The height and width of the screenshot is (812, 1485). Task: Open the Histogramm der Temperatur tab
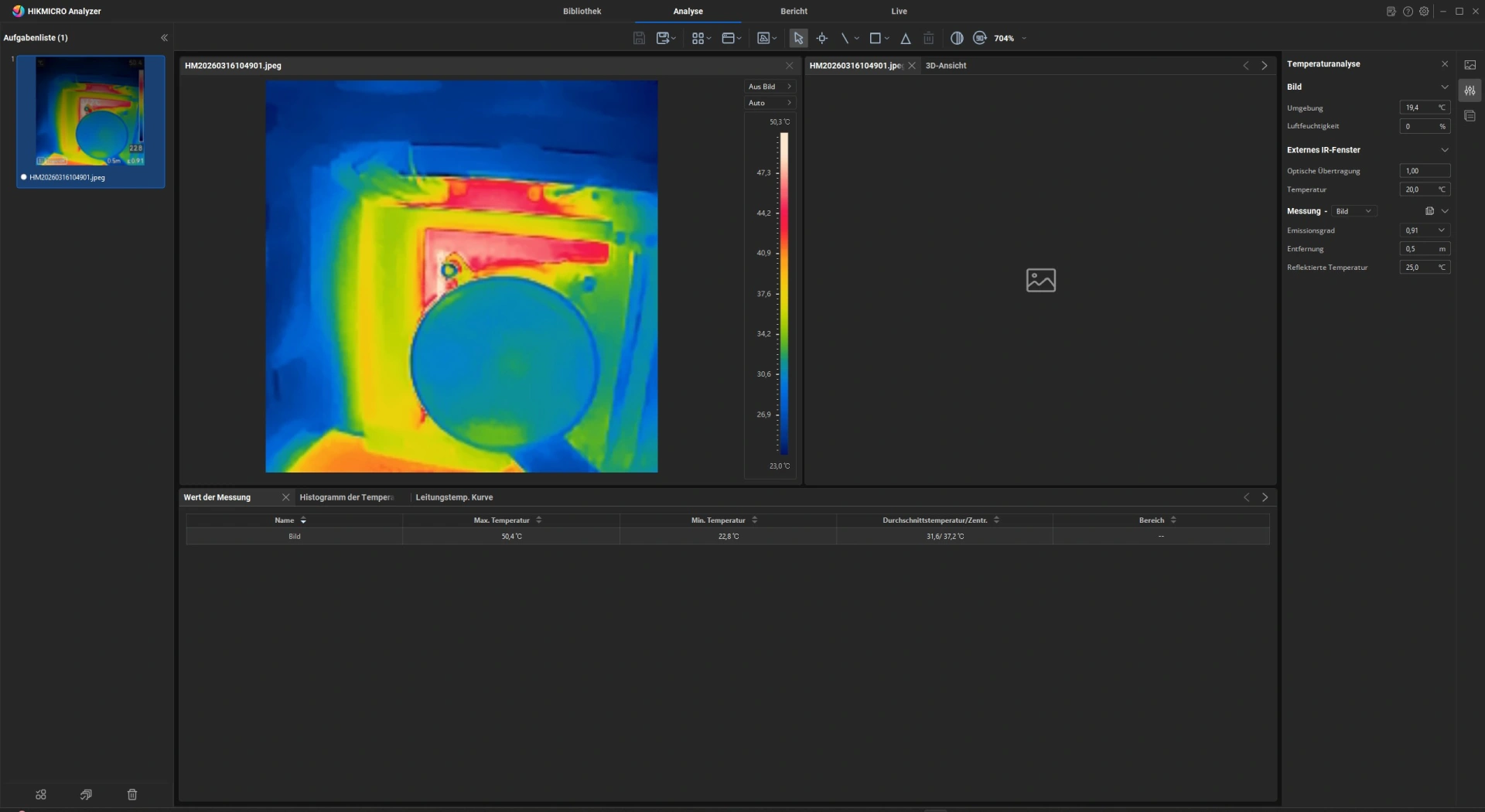click(346, 497)
